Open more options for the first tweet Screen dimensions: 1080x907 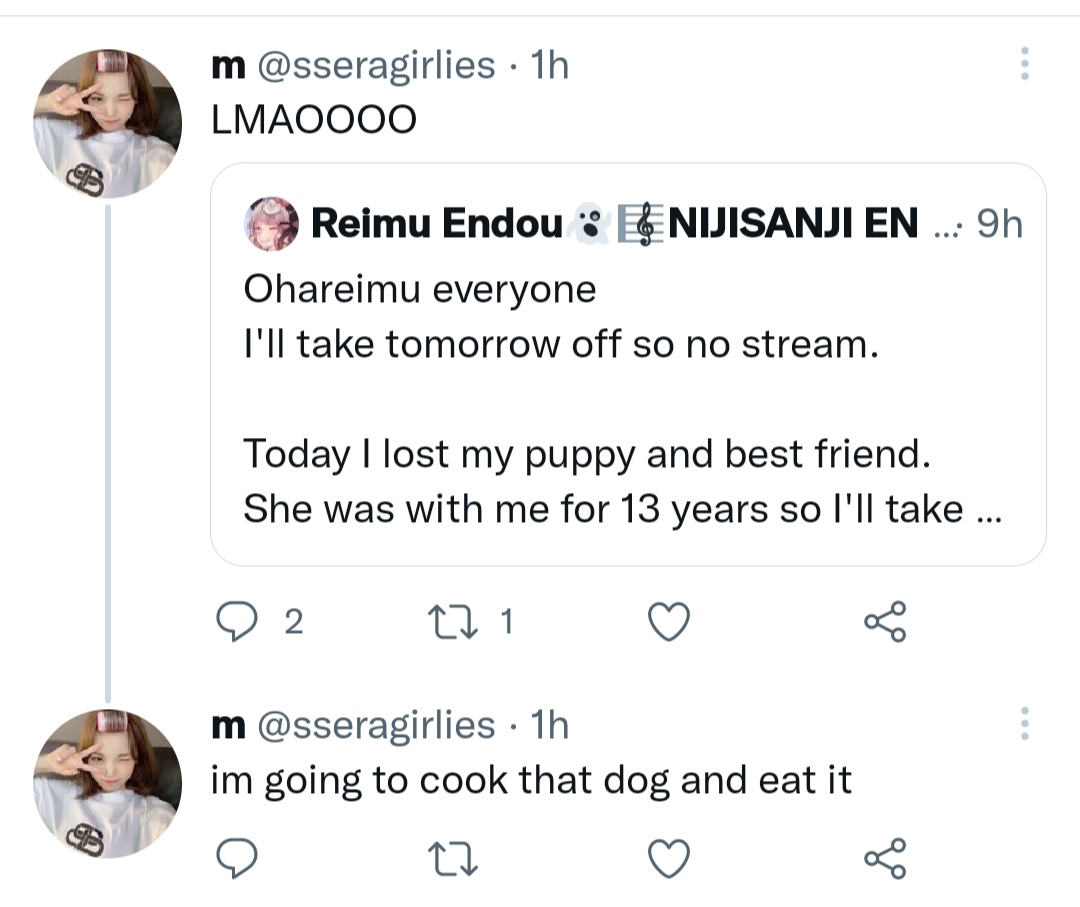1024,64
